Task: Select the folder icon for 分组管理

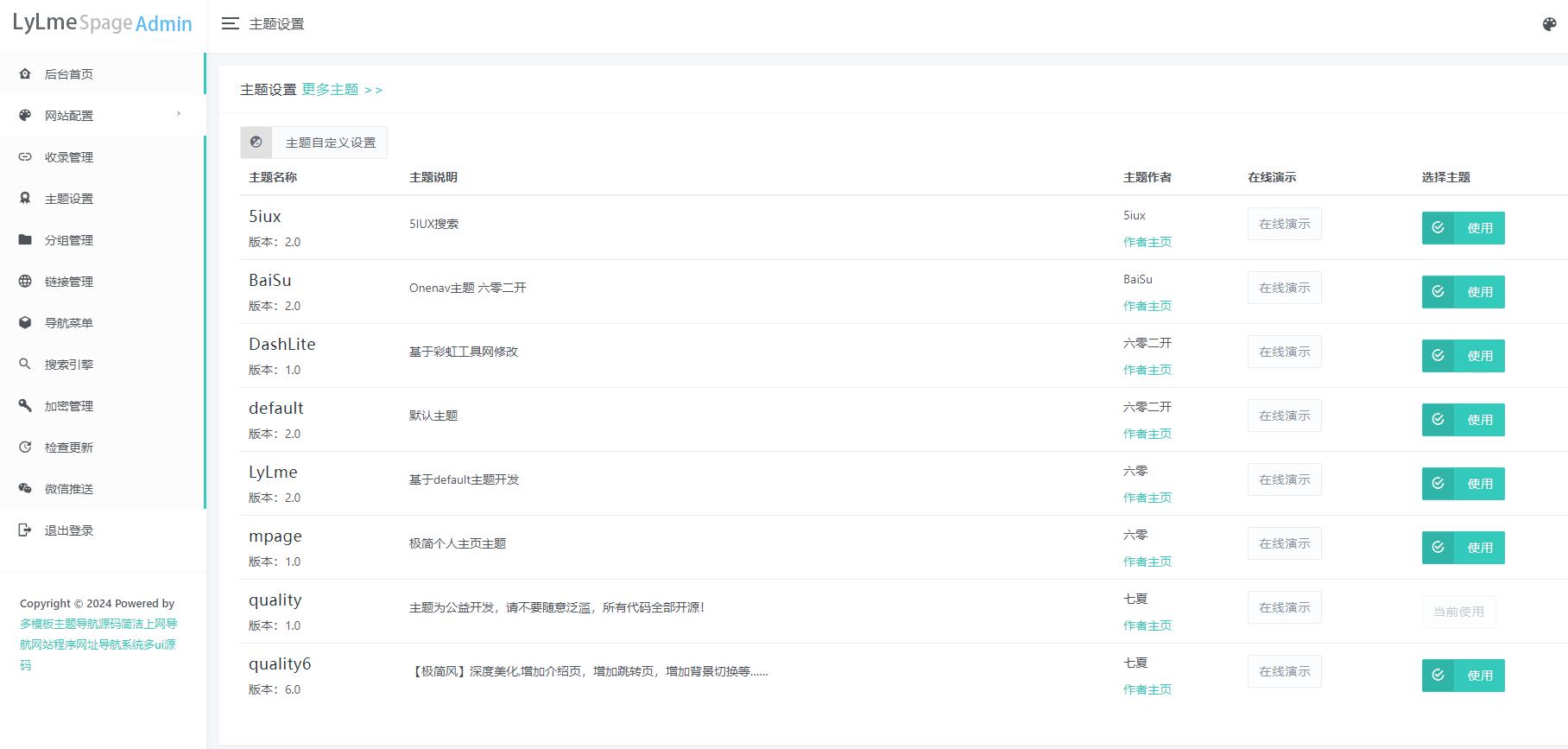Action: tap(25, 240)
